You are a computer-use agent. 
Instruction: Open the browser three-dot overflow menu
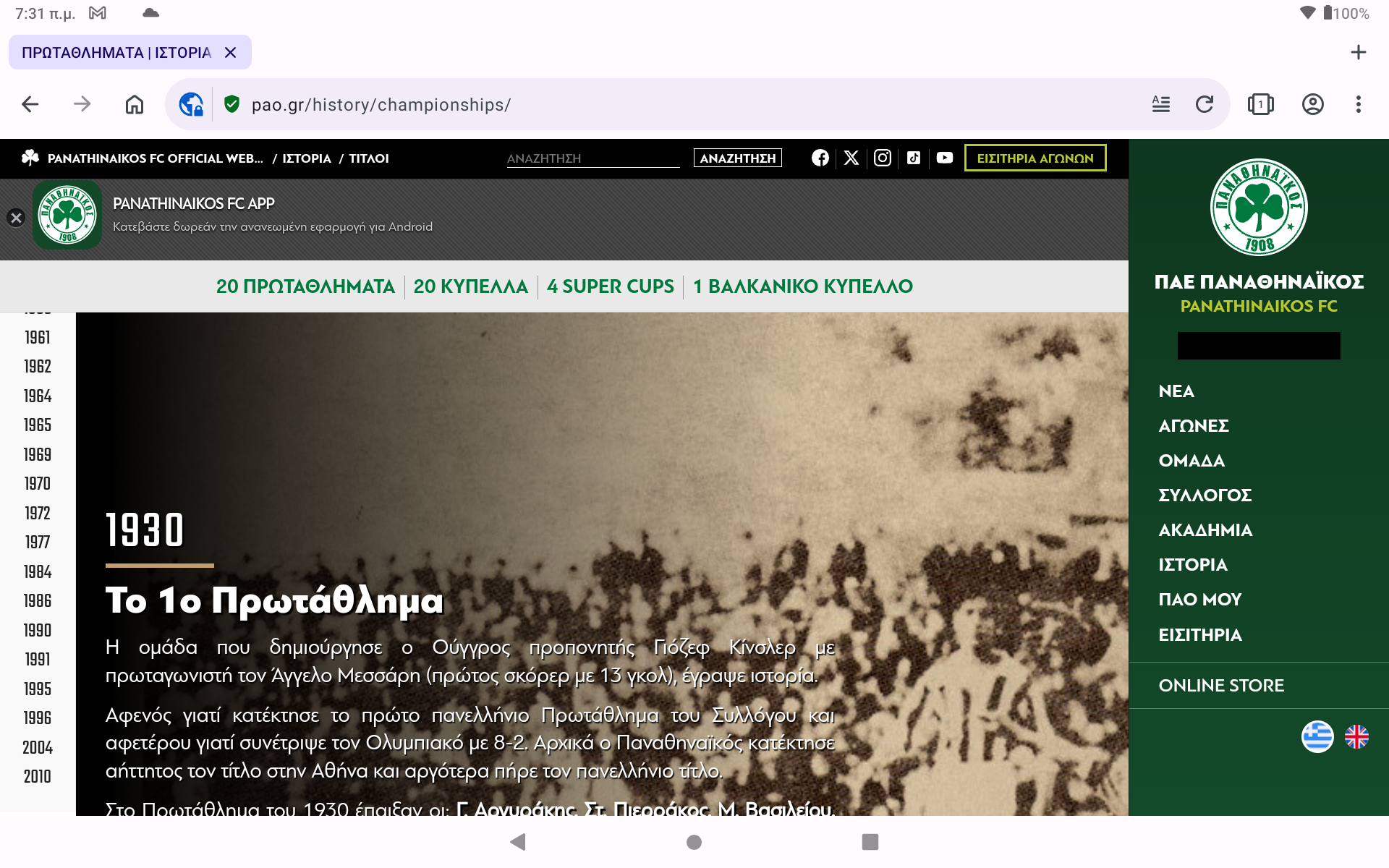(x=1358, y=104)
